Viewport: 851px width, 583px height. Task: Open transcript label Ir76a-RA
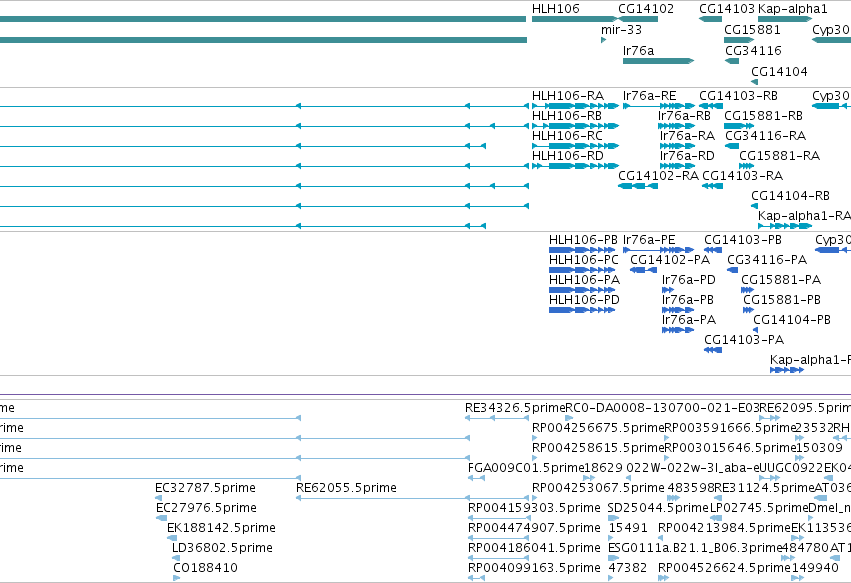688,136
